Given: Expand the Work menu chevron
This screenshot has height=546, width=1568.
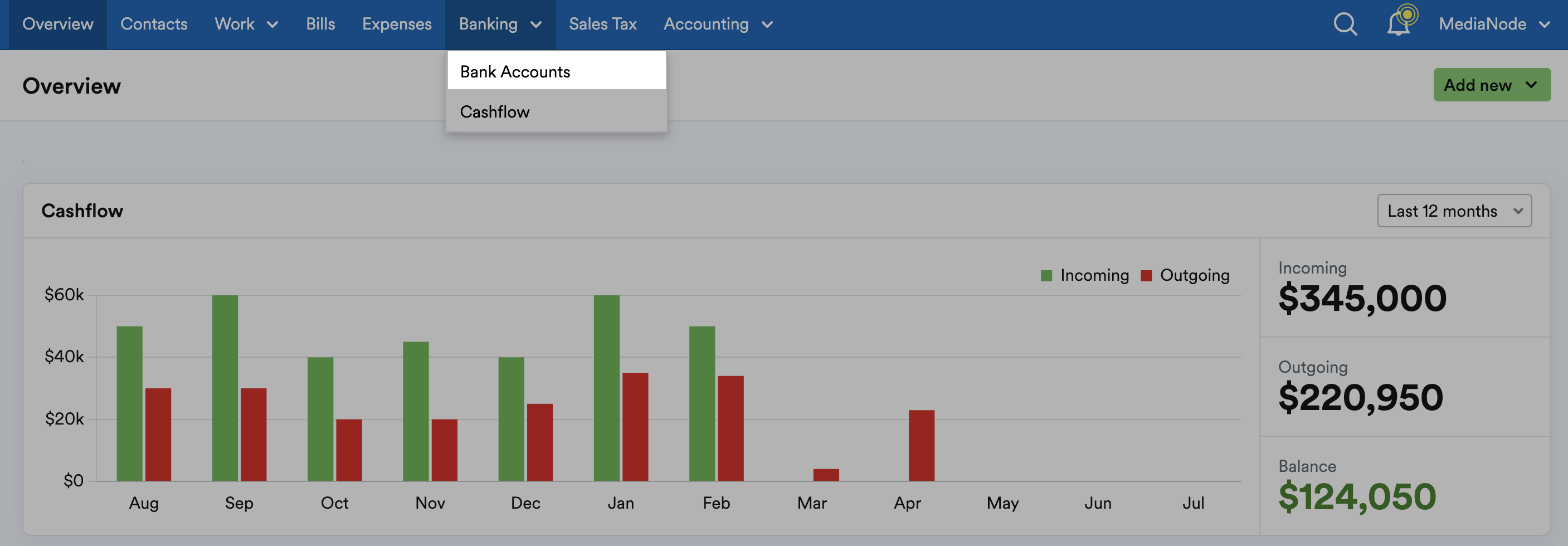Looking at the screenshot, I should tap(272, 25).
